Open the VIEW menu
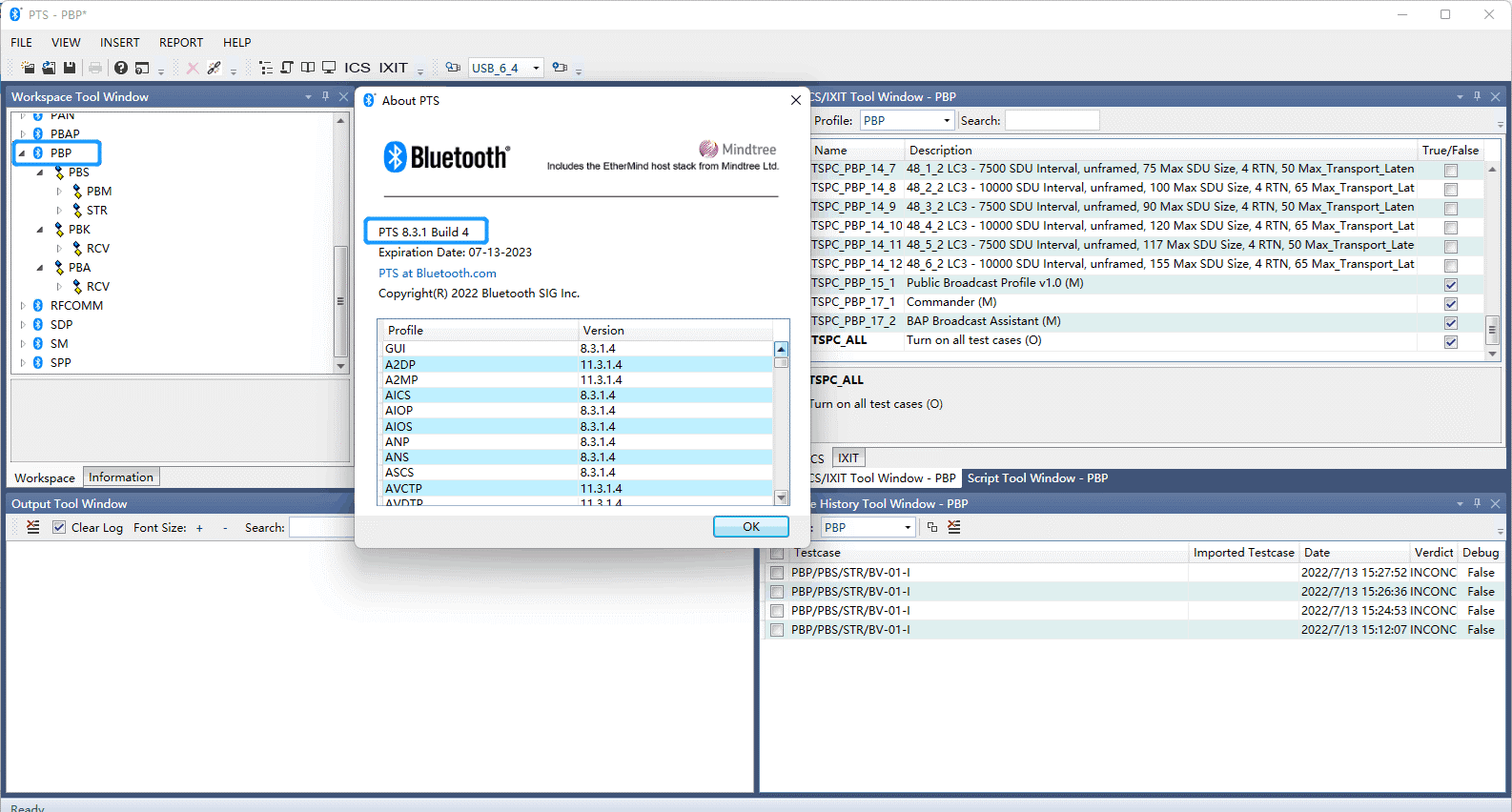 tap(66, 42)
